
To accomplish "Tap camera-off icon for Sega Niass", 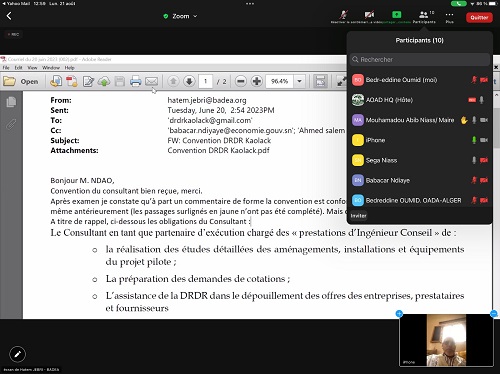I will pyautogui.click(x=484, y=160).
